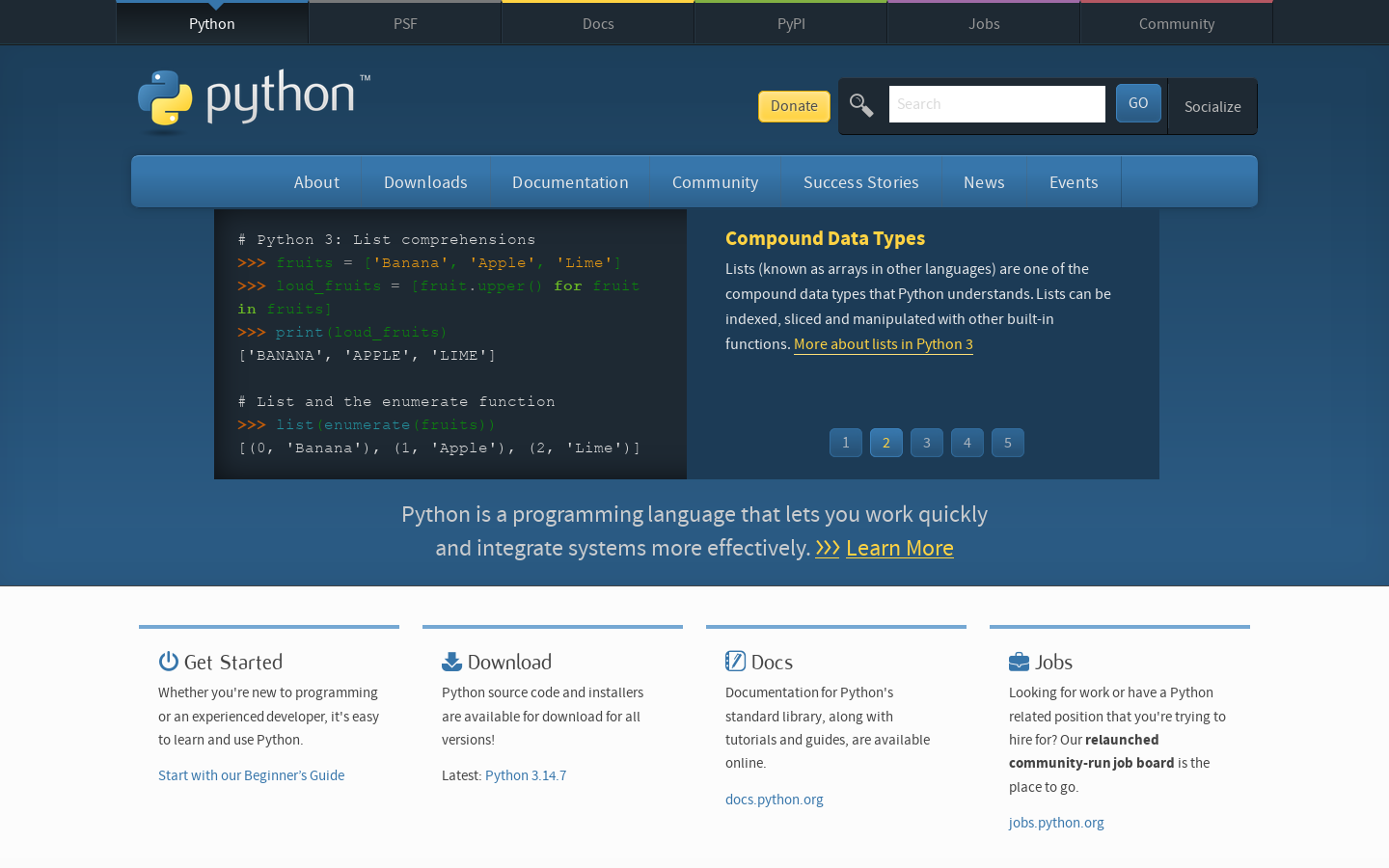Visit the docs.python.org link
This screenshot has width=1389, height=868.
[775, 800]
